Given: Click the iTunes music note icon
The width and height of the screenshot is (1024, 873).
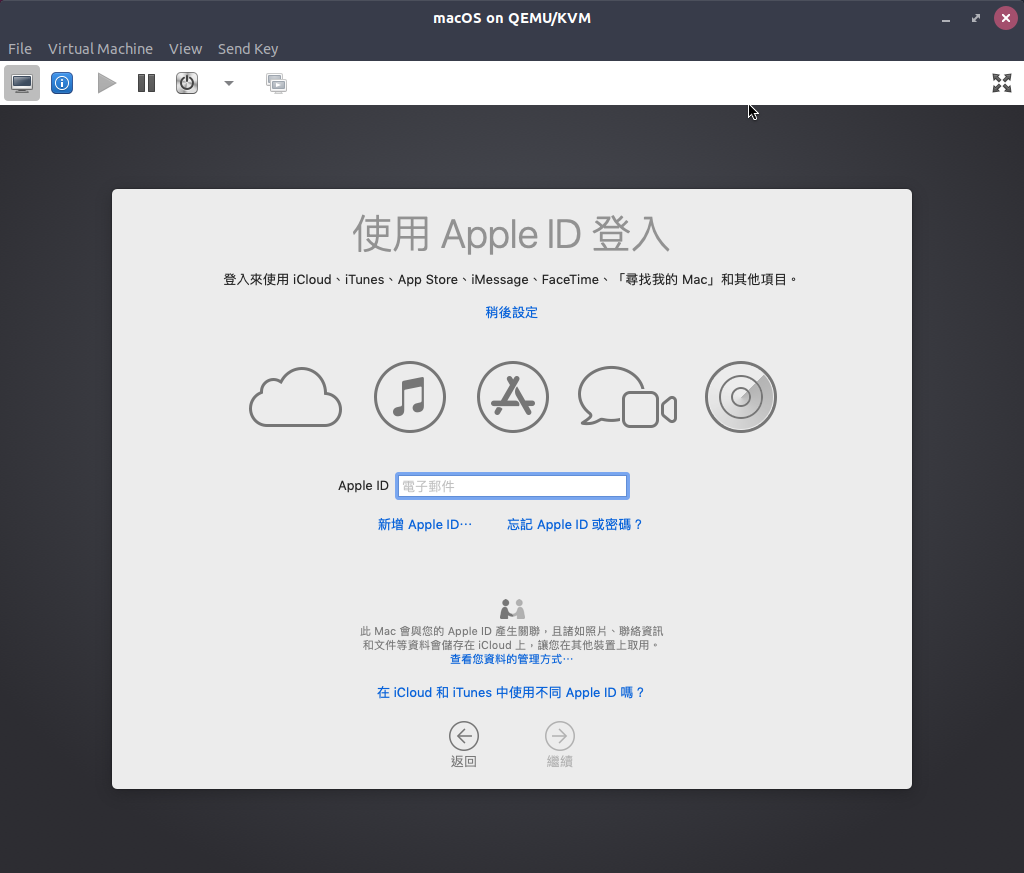Looking at the screenshot, I should coord(409,397).
